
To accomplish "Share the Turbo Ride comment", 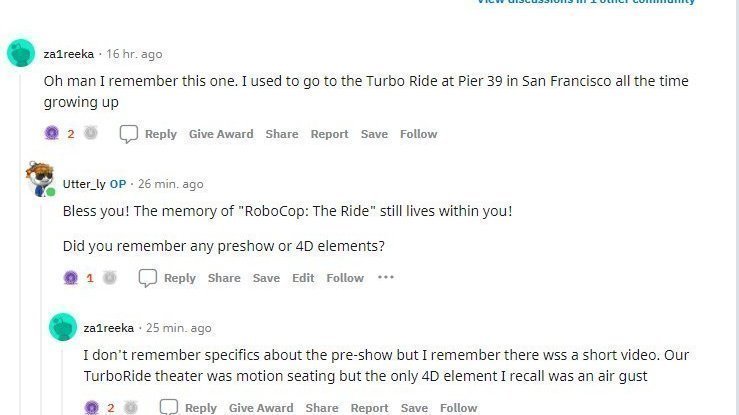I will coord(282,134).
